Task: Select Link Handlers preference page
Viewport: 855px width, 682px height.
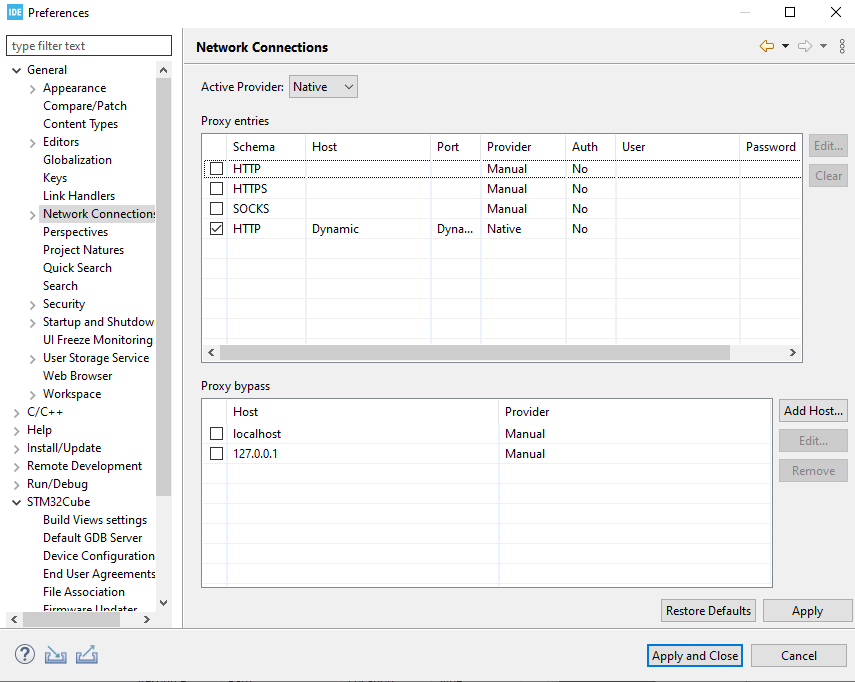Action: pyautogui.click(x=79, y=196)
